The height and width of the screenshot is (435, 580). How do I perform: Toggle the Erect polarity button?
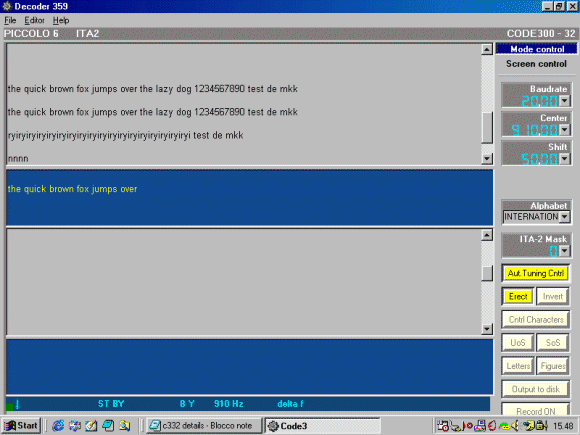point(518,296)
